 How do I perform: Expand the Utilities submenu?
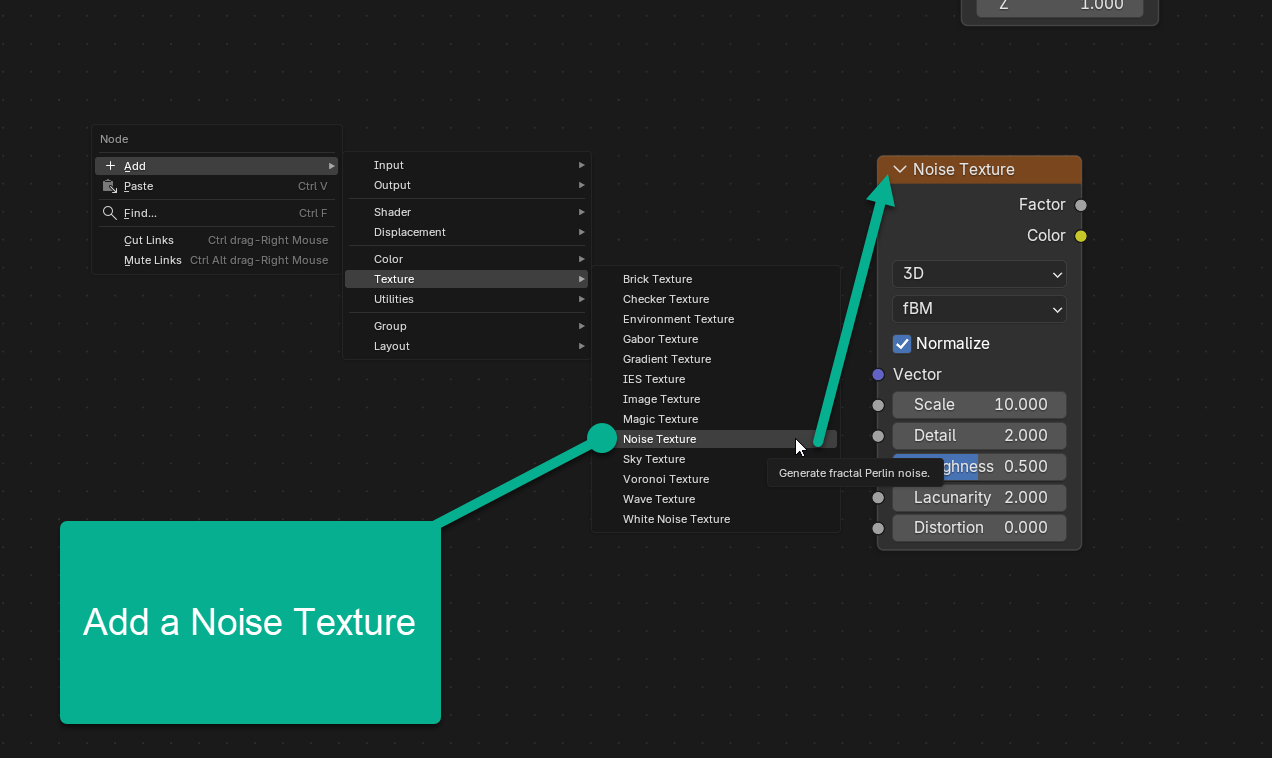click(467, 299)
